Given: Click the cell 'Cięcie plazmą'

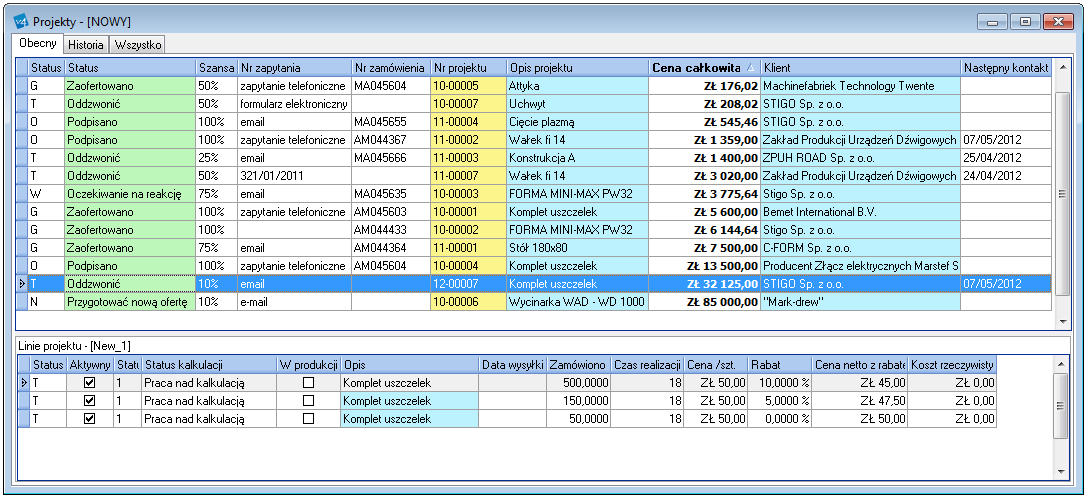Looking at the screenshot, I should [577, 121].
